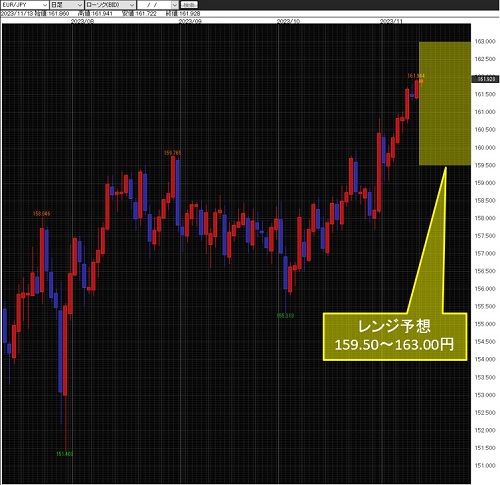Click the 157.000 price axis label

coord(485,253)
